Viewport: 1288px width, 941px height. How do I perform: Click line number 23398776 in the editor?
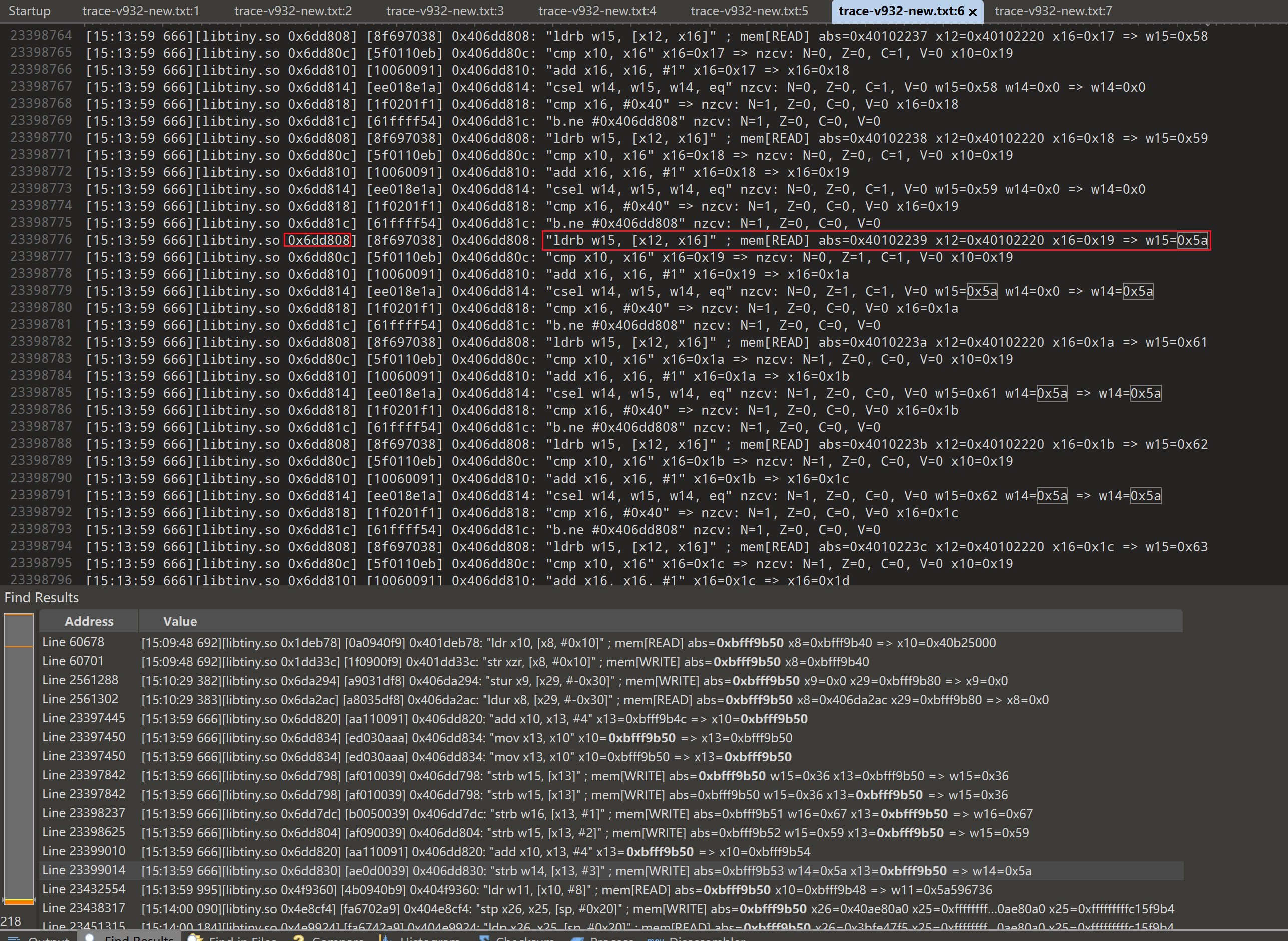41,240
